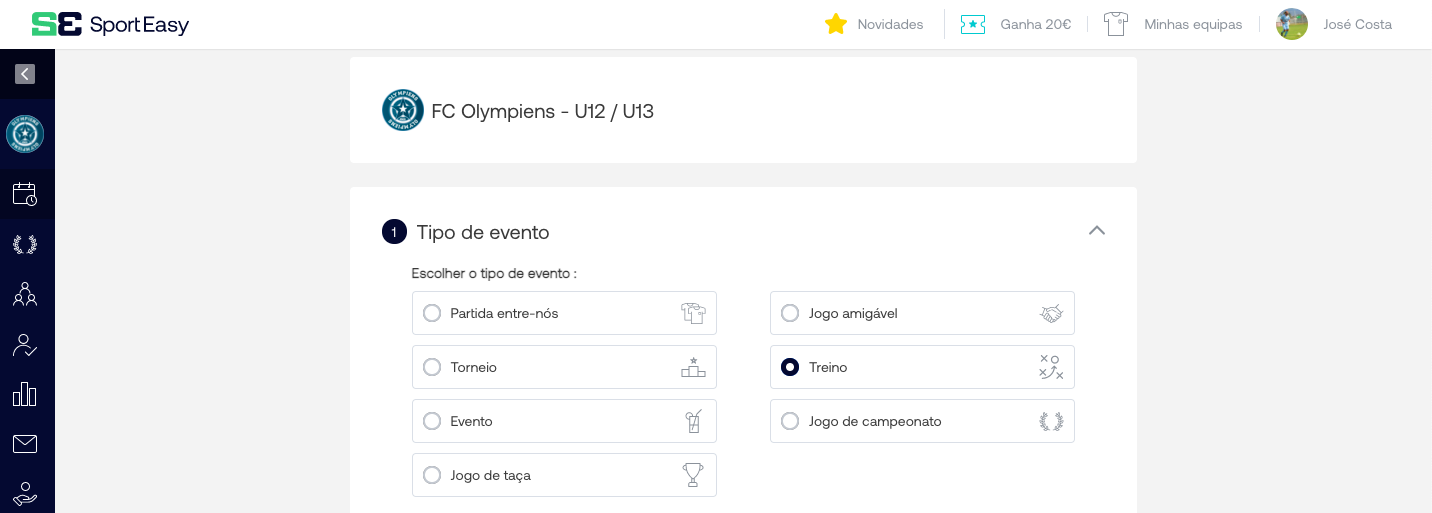
Task: Click the hand-with-coin sidebar icon
Action: coord(25,493)
